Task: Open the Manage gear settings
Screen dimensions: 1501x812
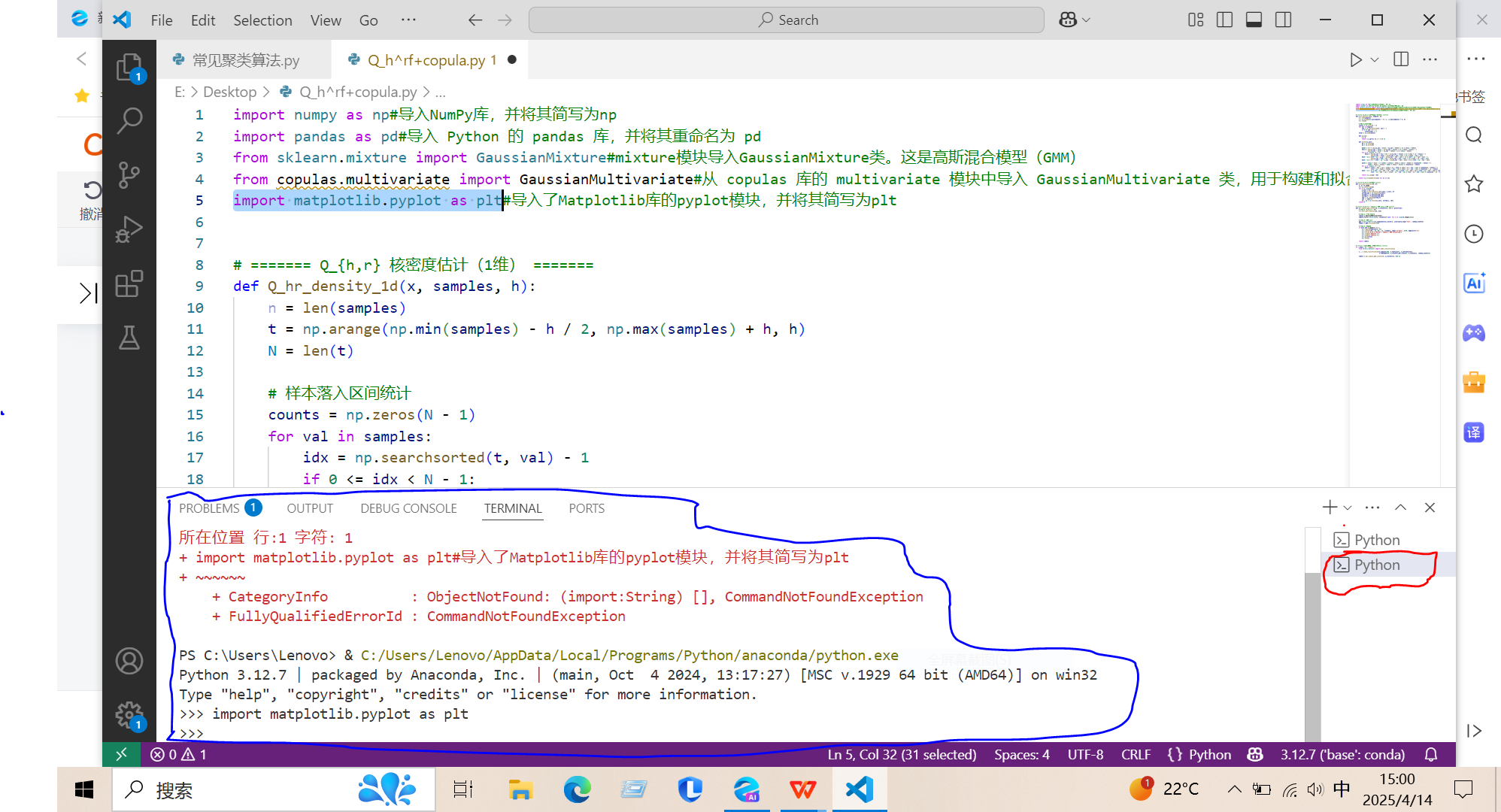Action: pyautogui.click(x=129, y=714)
